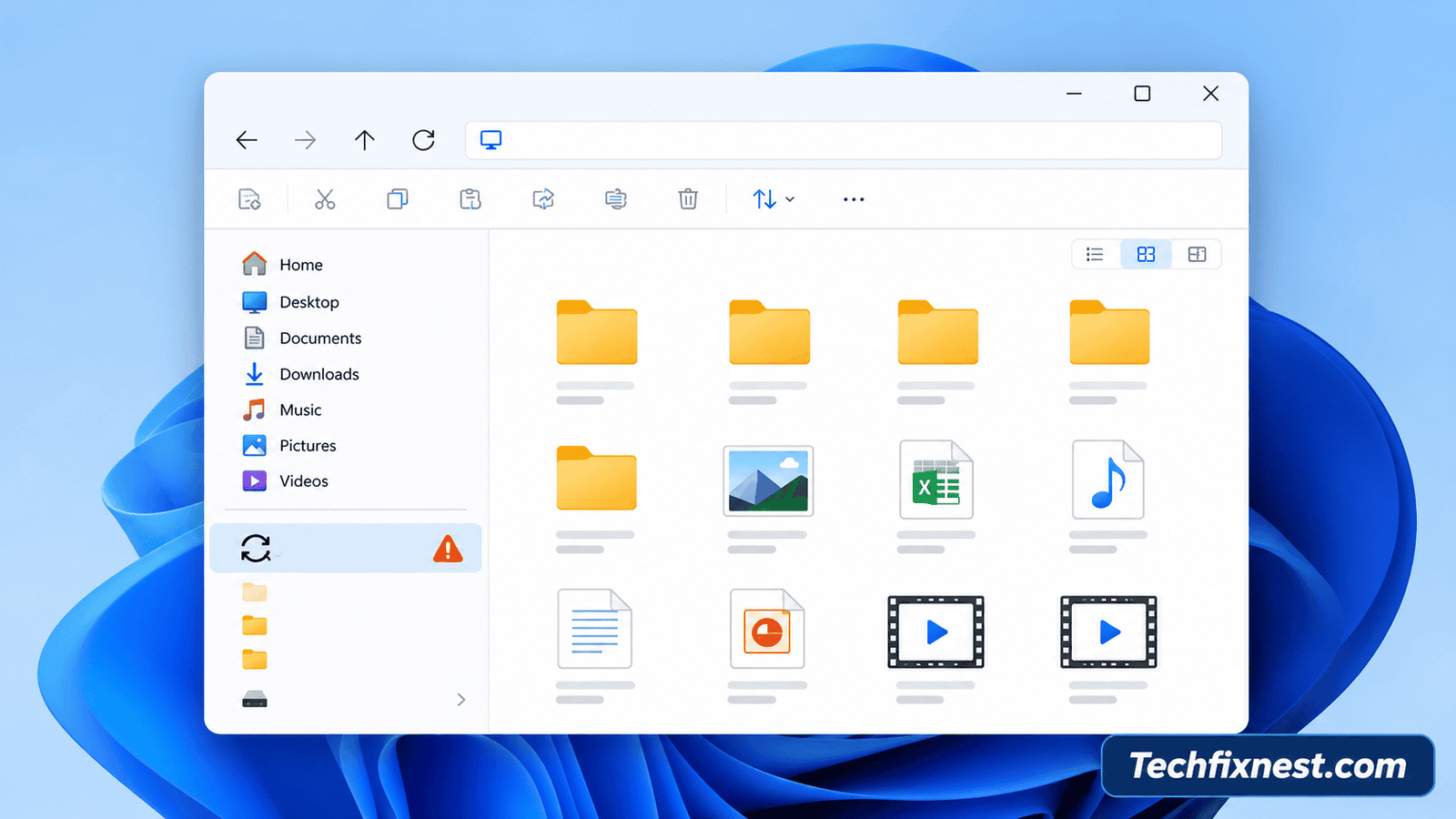Select the Excel spreadsheet file
The height and width of the screenshot is (819, 1456).
pos(936,480)
